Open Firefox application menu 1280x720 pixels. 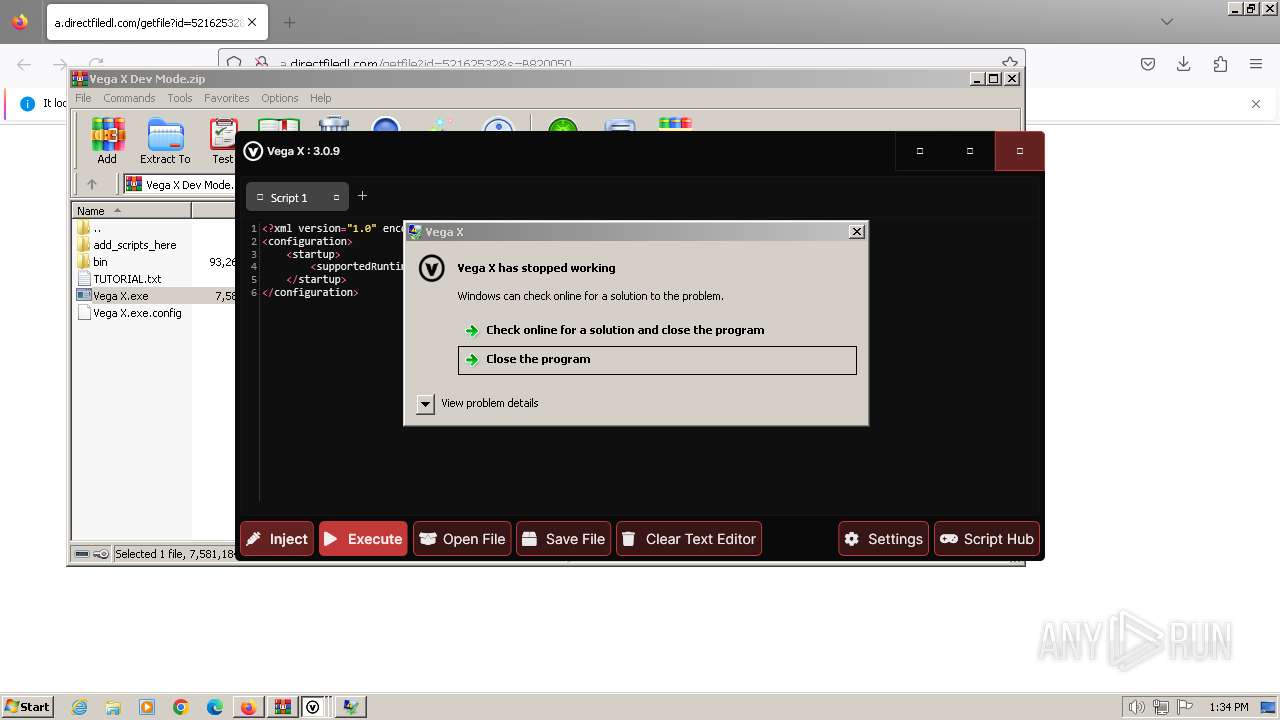1256,64
